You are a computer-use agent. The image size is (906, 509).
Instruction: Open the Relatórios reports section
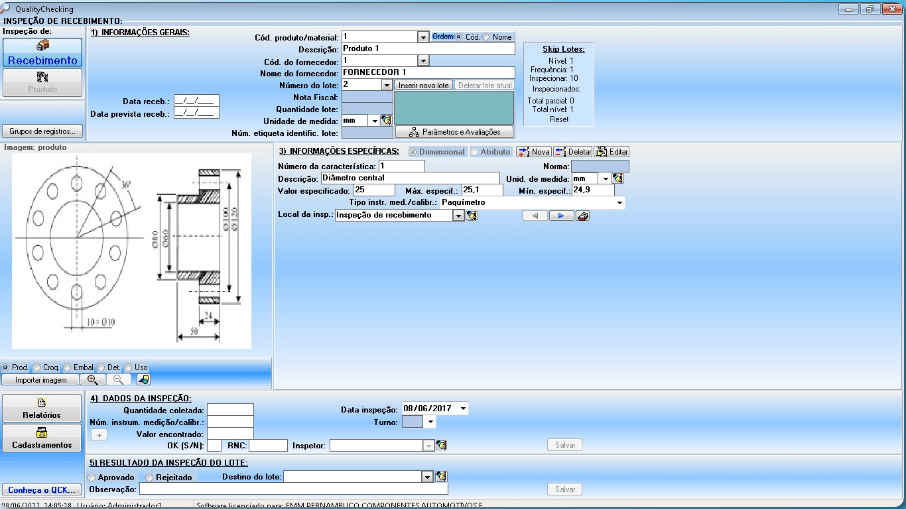[x=41, y=408]
